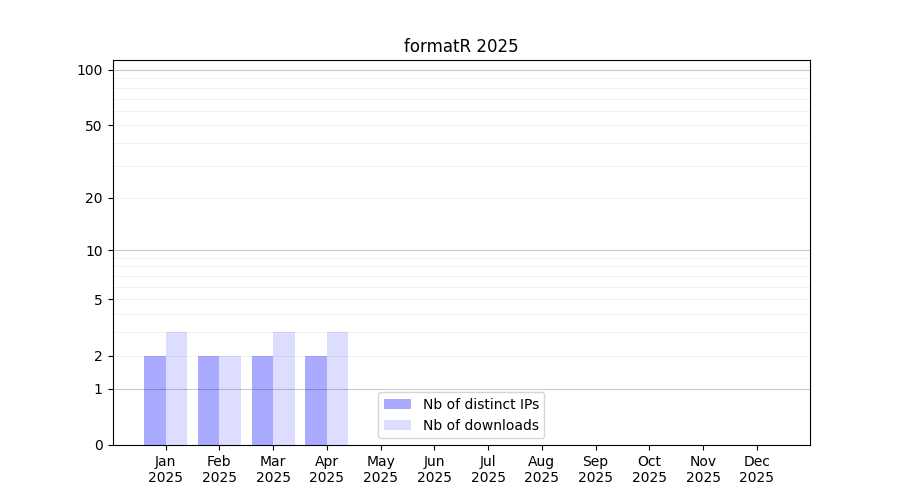Click the "Jan 2025" x-axis label
This screenshot has width=900, height=500.
165,469
